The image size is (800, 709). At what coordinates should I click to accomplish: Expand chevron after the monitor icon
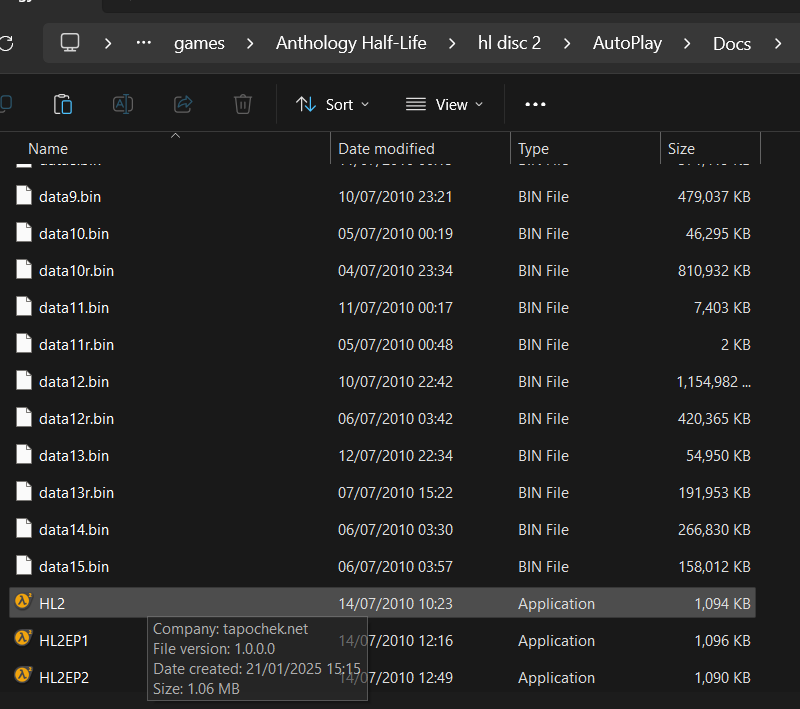click(108, 43)
